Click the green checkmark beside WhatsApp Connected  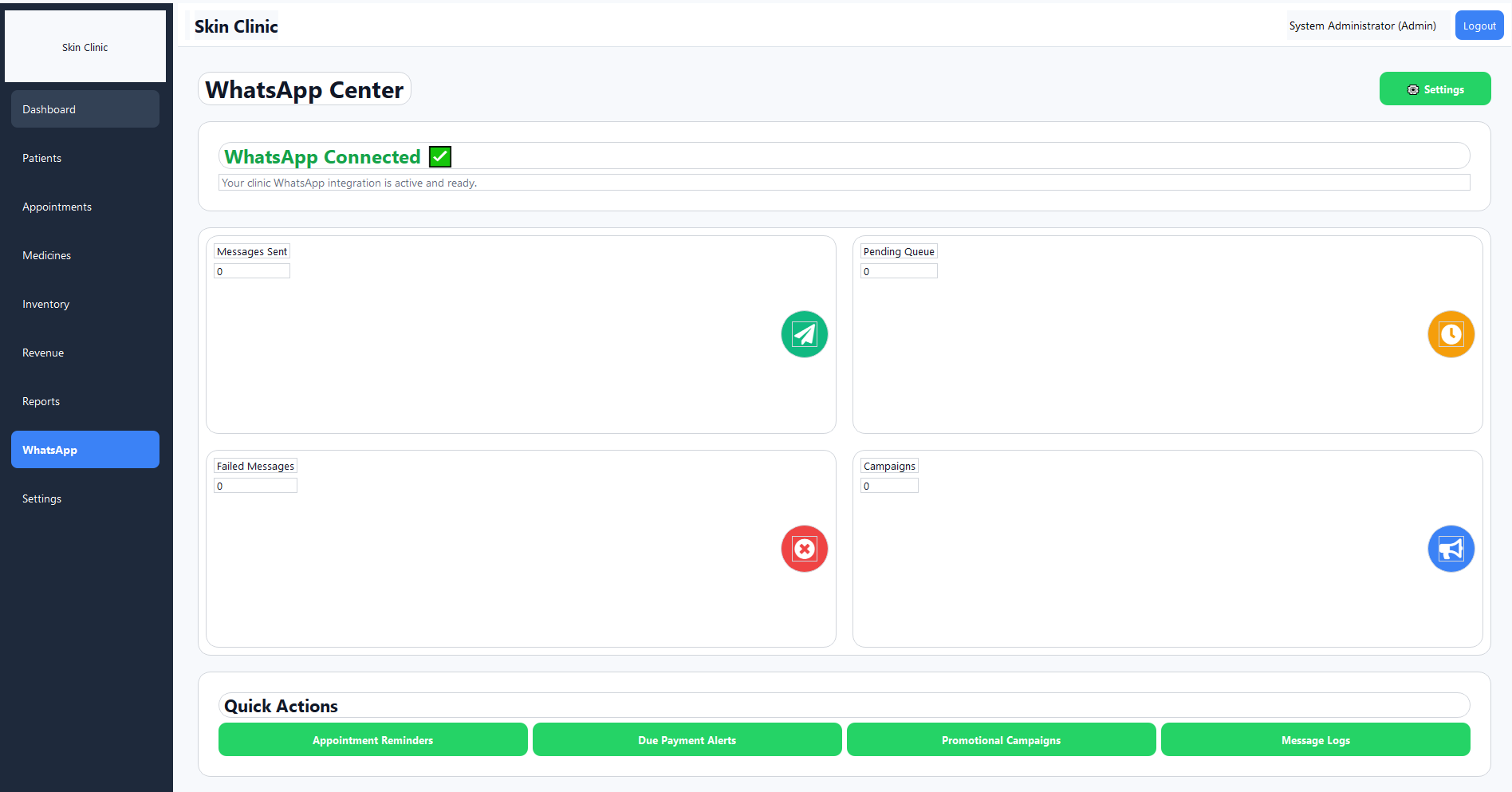(x=440, y=156)
